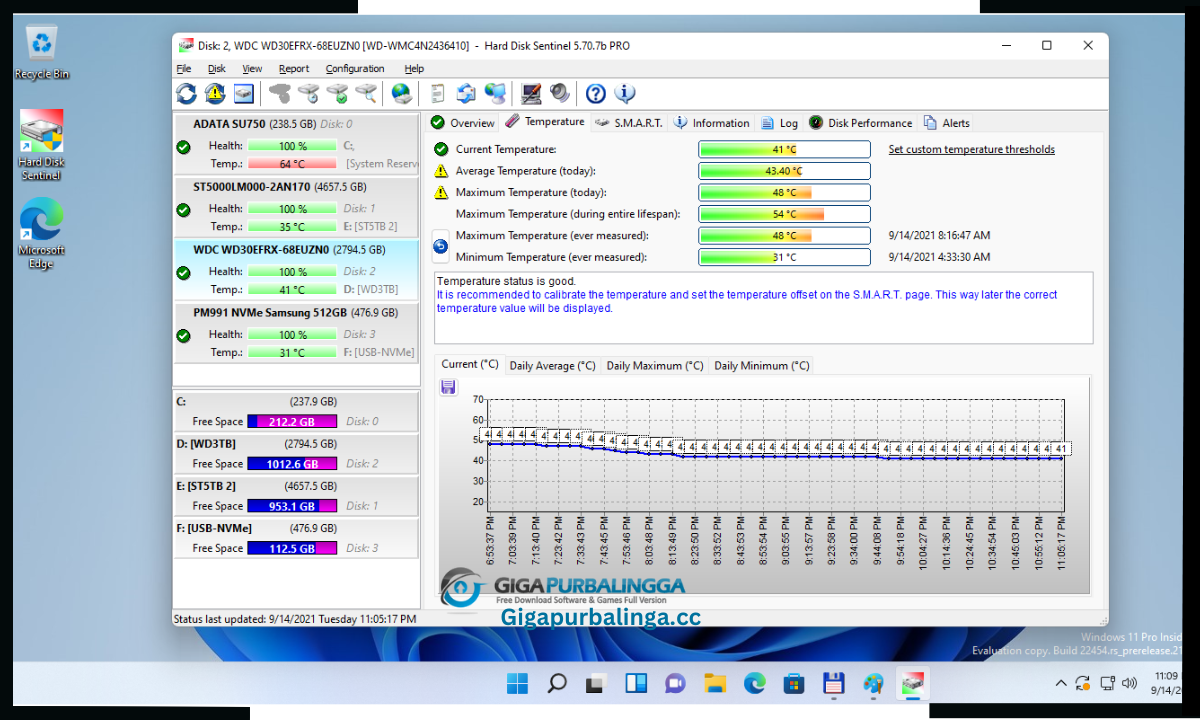Screen dimensions: 1200x720
Task: Select the Current (°C) graph tab
Action: 470,365
